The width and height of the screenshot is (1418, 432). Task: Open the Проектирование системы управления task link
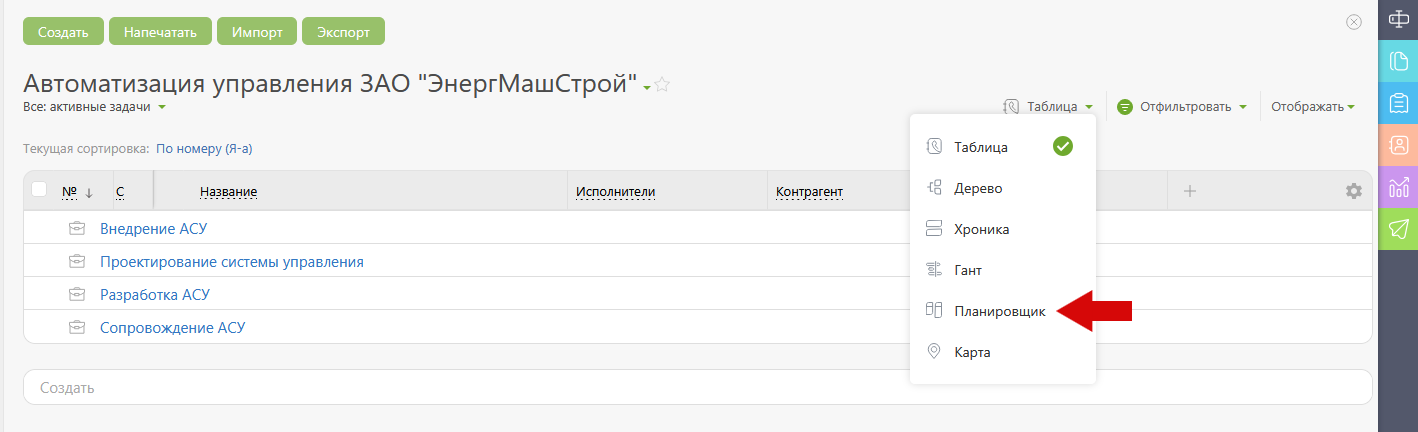232,262
